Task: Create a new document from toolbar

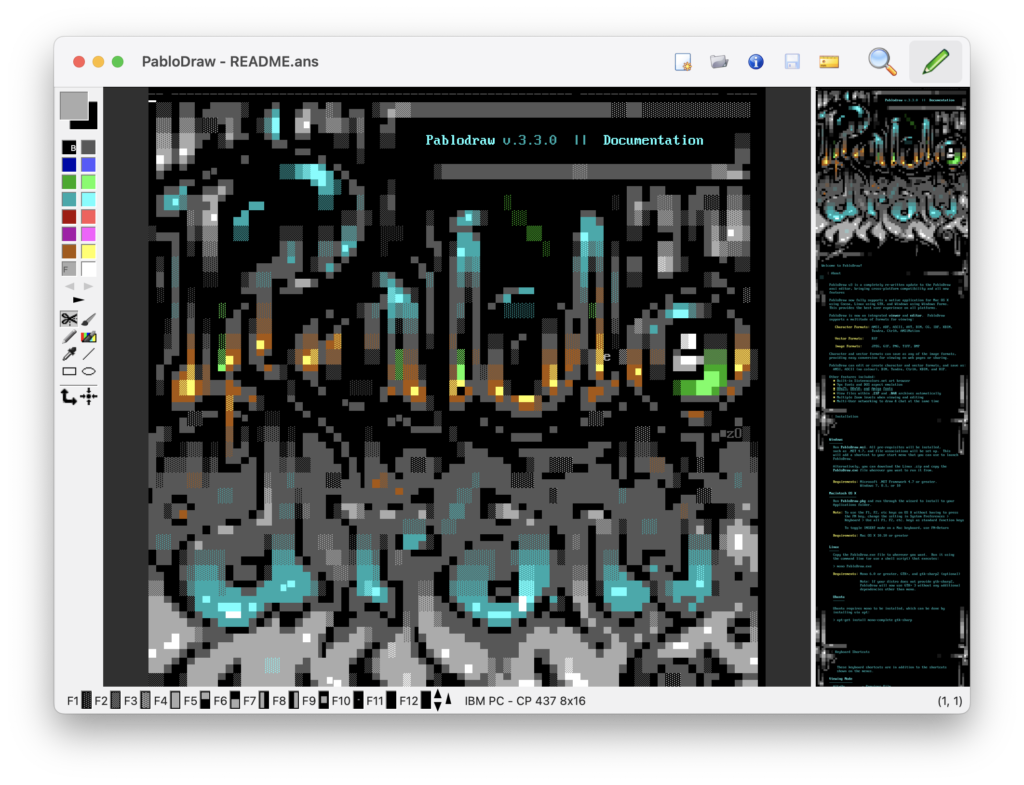Action: (683, 62)
